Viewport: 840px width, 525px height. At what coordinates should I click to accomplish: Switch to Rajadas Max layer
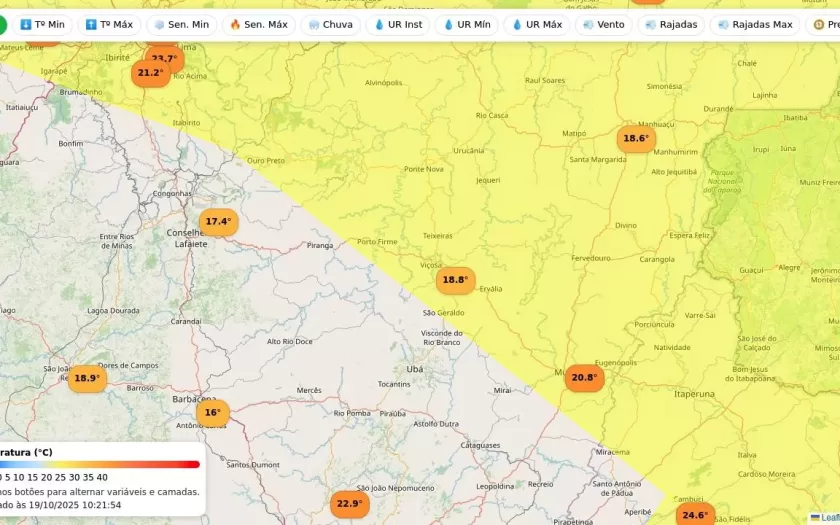(754, 24)
